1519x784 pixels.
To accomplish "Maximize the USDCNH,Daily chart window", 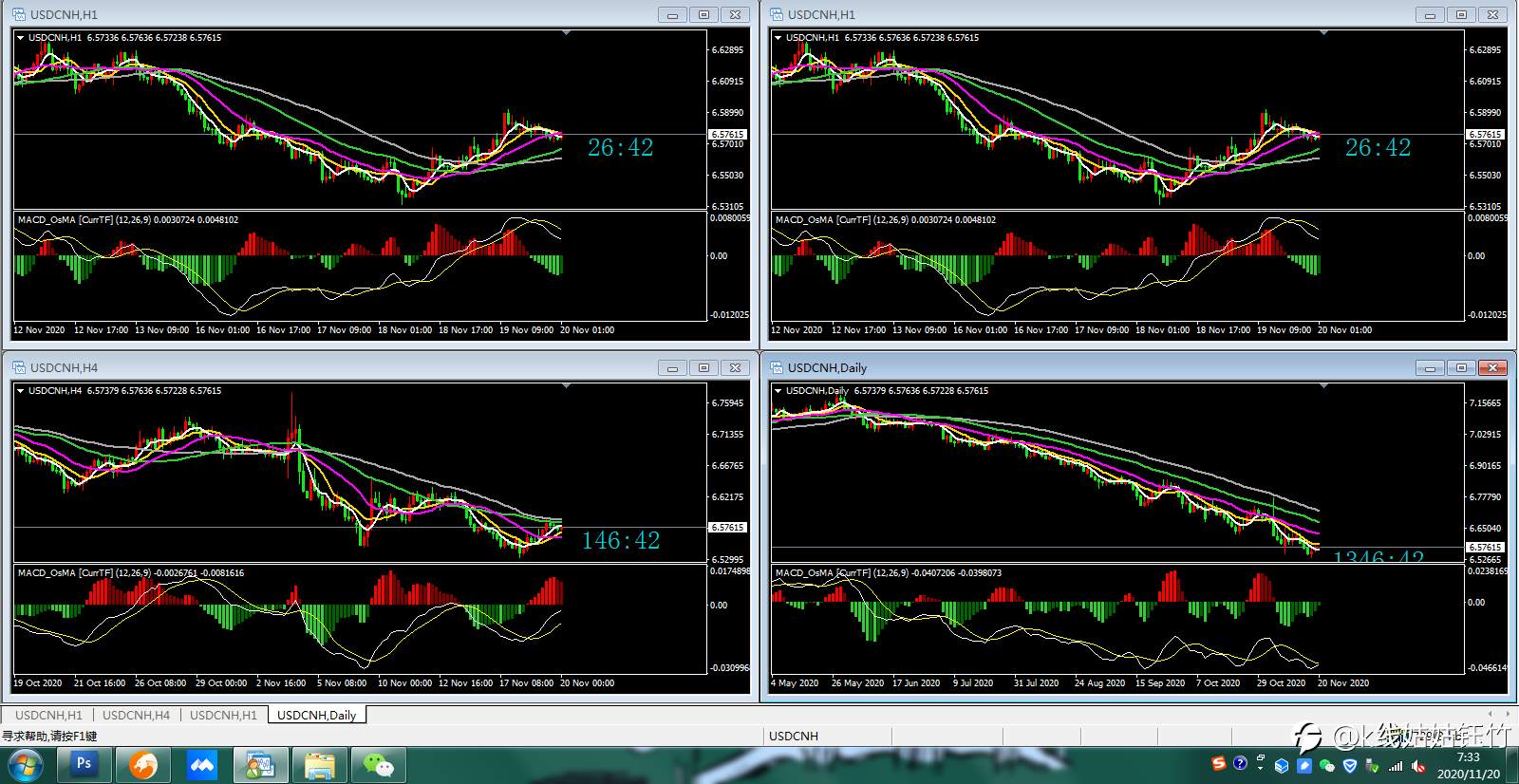I will (x=1461, y=367).
